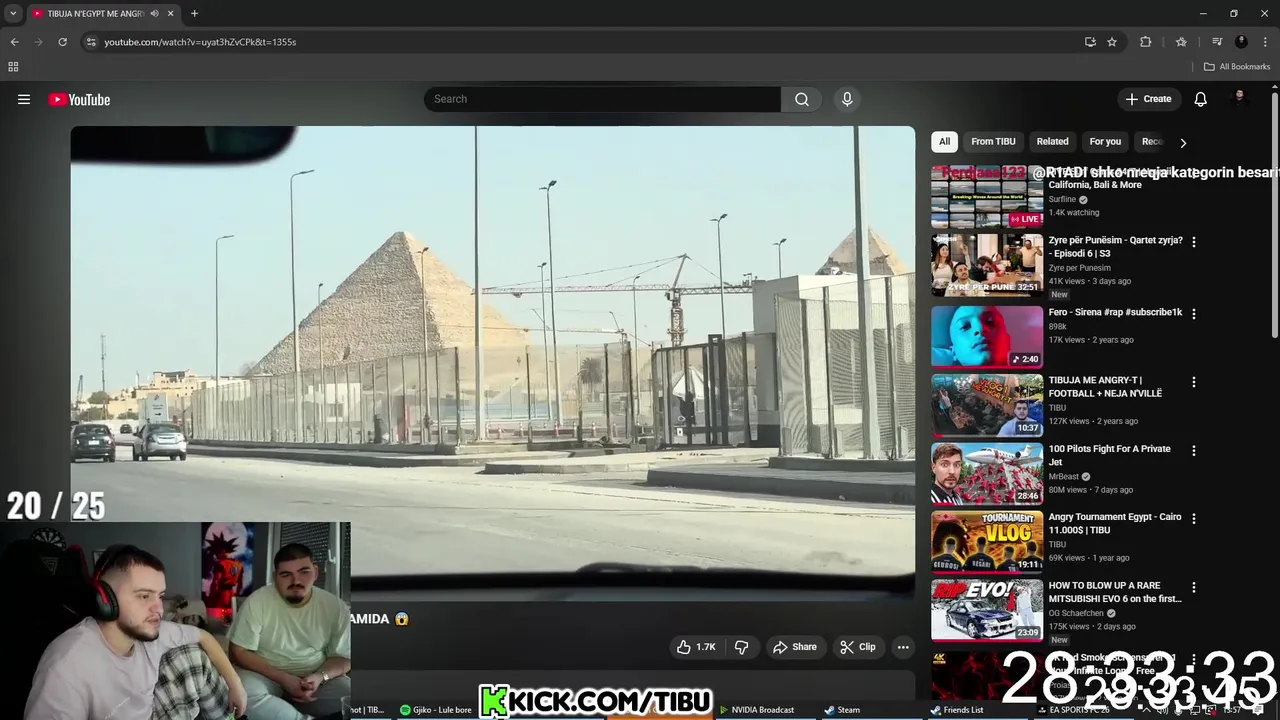Open Spotify Gjiko - Lule bore taskbar item
Image resolution: width=1280 pixels, height=720 pixels.
pos(435,710)
